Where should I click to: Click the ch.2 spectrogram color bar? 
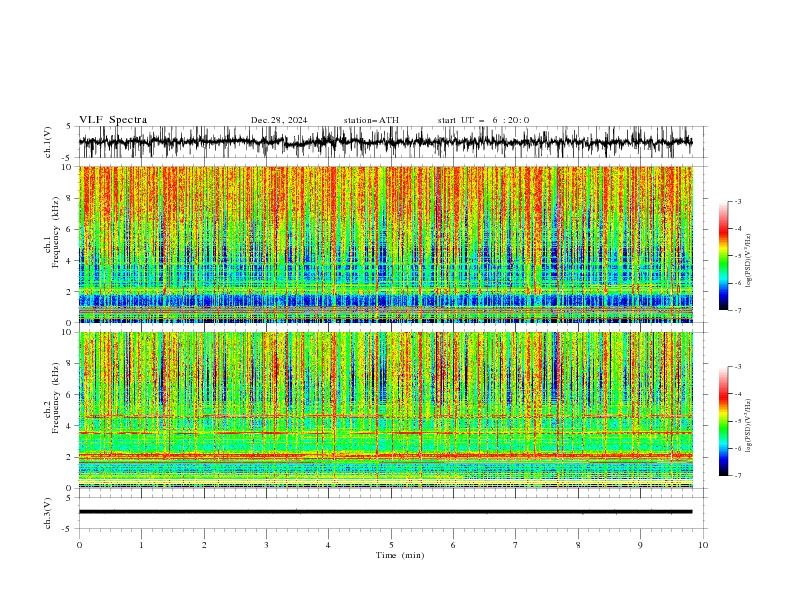(723, 421)
